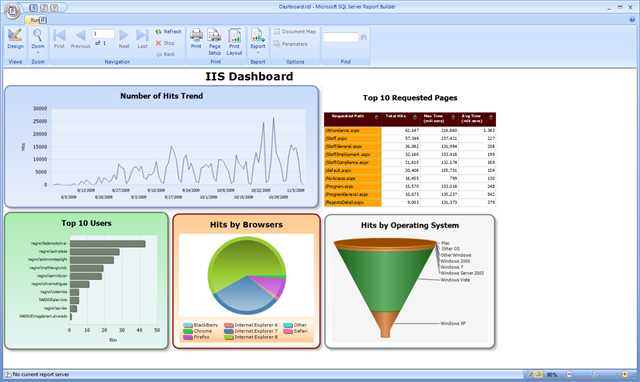Click the No current report server status
The image size is (640, 382).
click(x=40, y=375)
